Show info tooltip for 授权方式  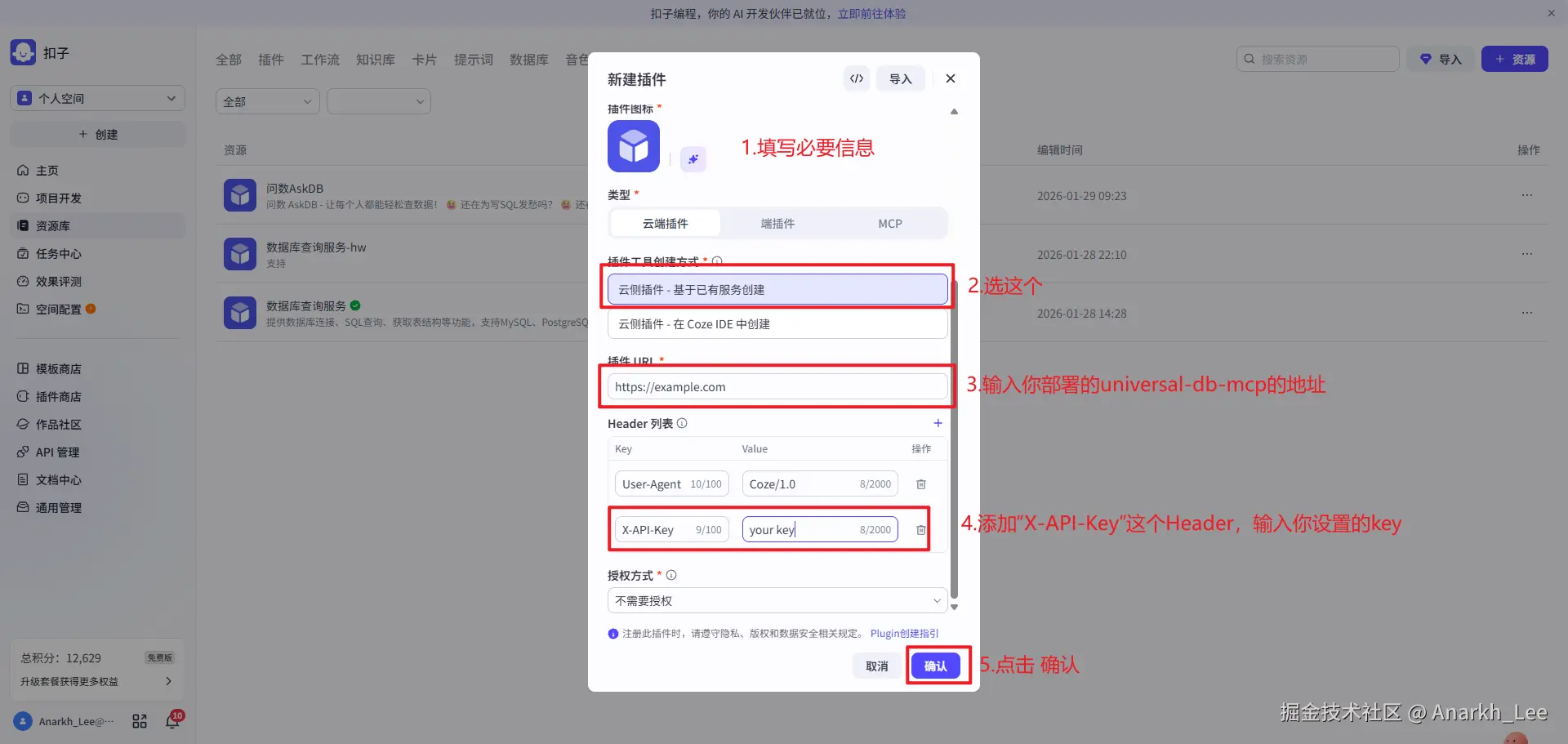671,575
